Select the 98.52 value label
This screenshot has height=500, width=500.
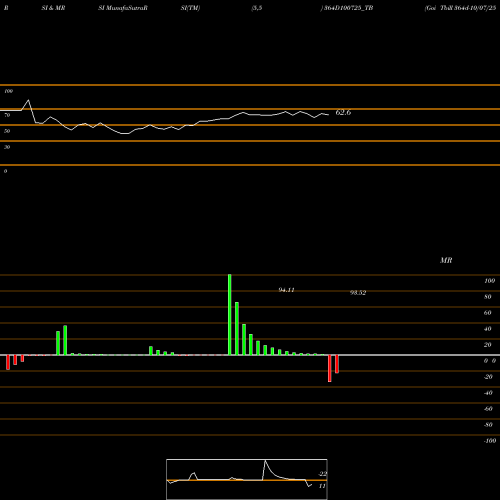(x=358, y=293)
